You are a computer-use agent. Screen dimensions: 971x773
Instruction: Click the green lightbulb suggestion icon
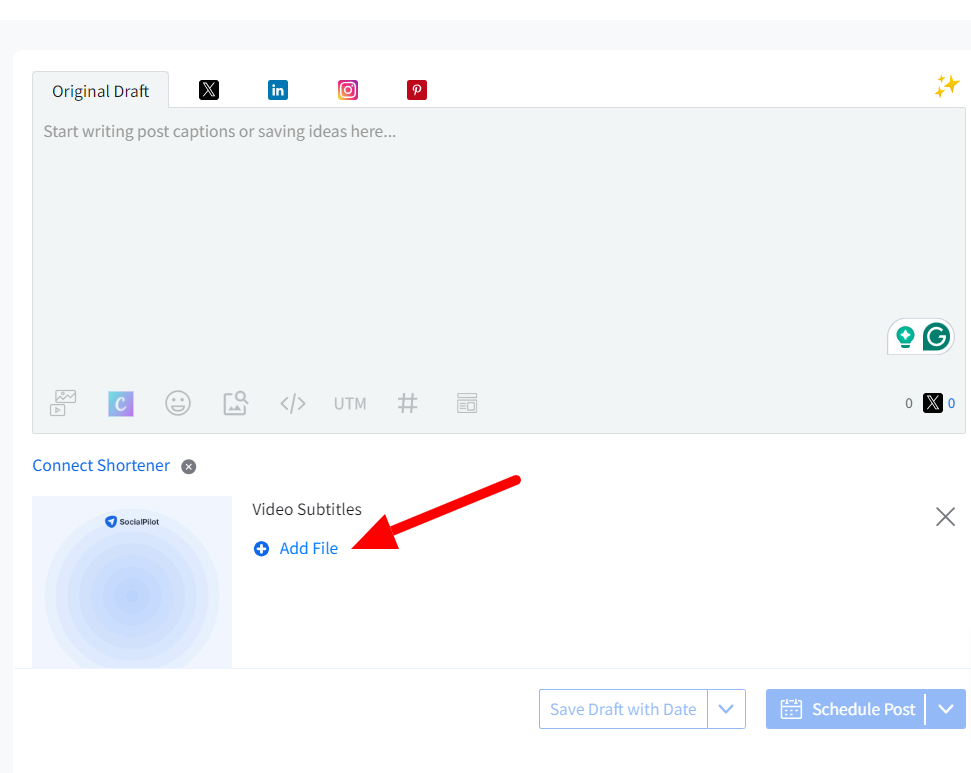pos(905,337)
